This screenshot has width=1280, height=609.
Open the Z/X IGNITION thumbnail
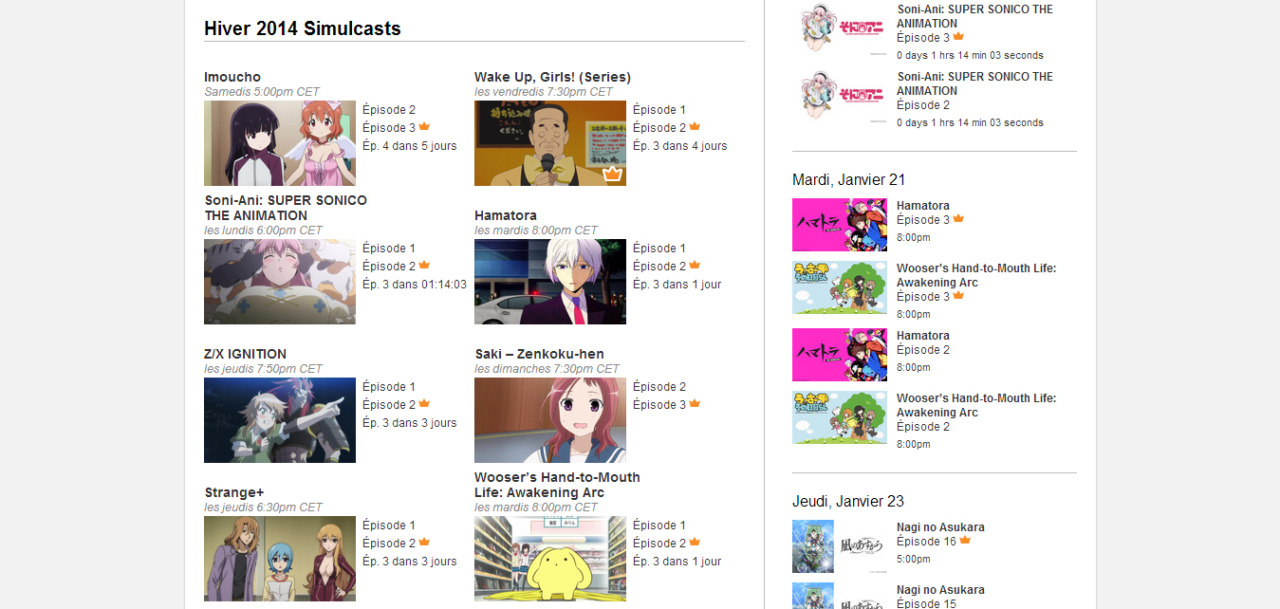280,420
